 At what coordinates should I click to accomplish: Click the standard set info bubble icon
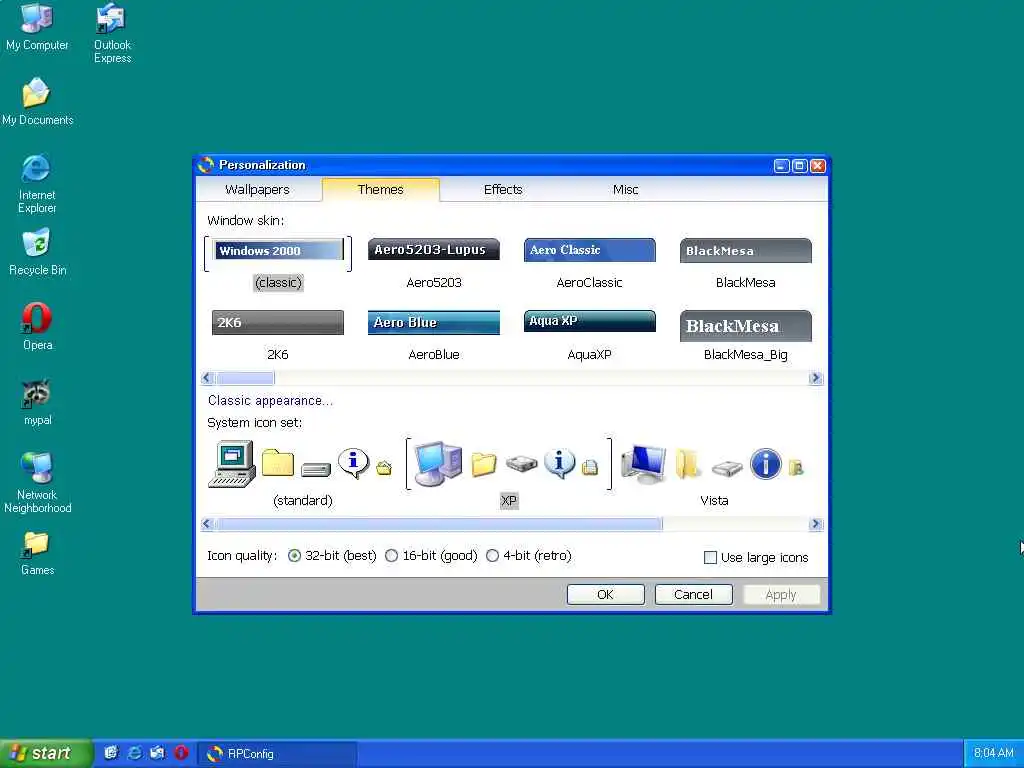353,464
